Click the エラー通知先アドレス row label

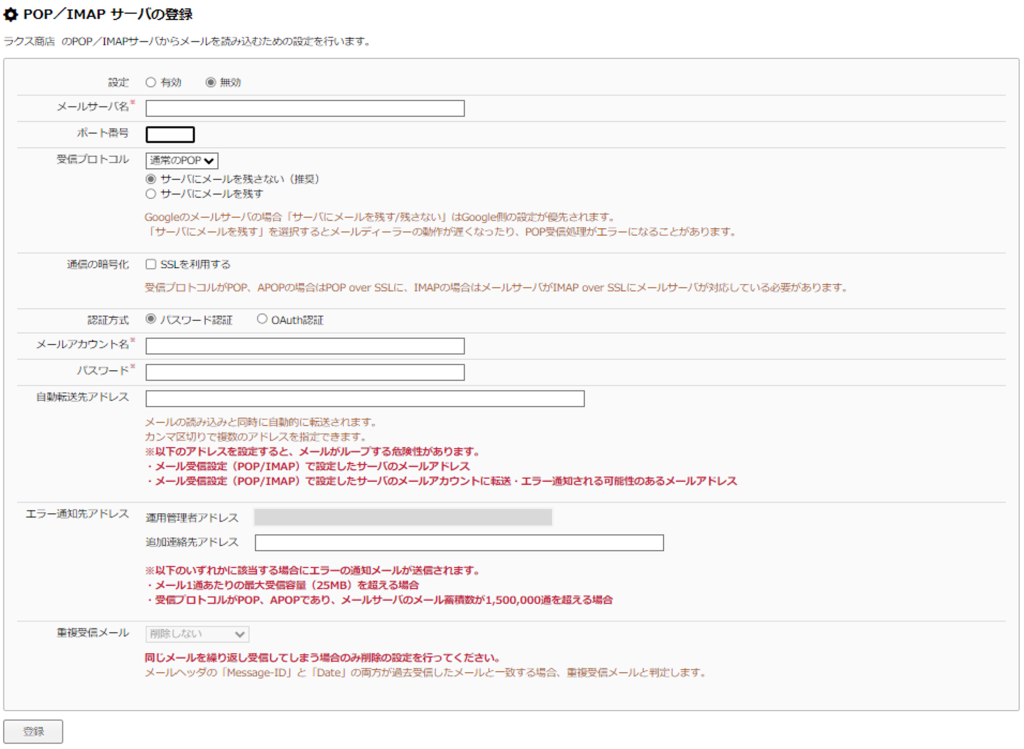pos(77,514)
